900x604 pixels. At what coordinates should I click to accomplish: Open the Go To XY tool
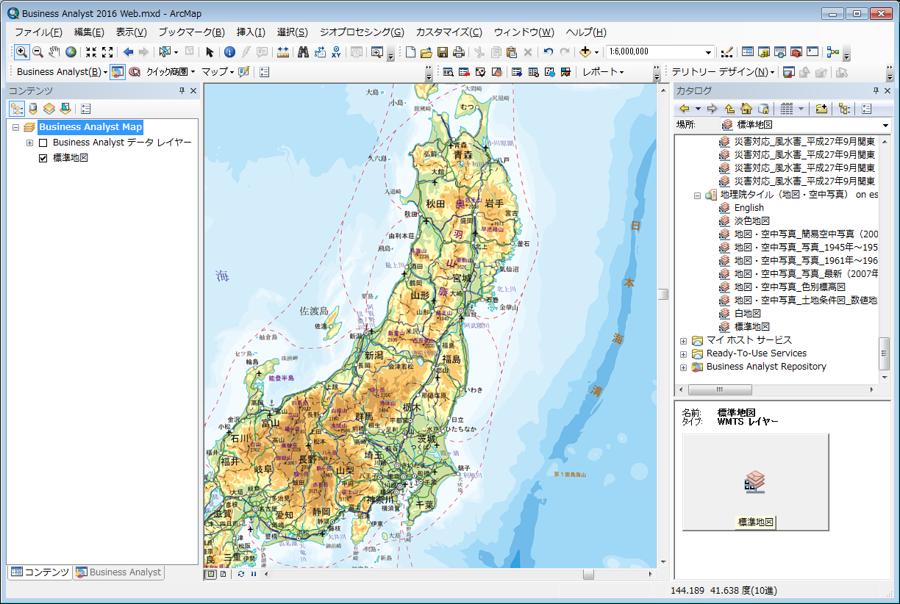coord(336,52)
